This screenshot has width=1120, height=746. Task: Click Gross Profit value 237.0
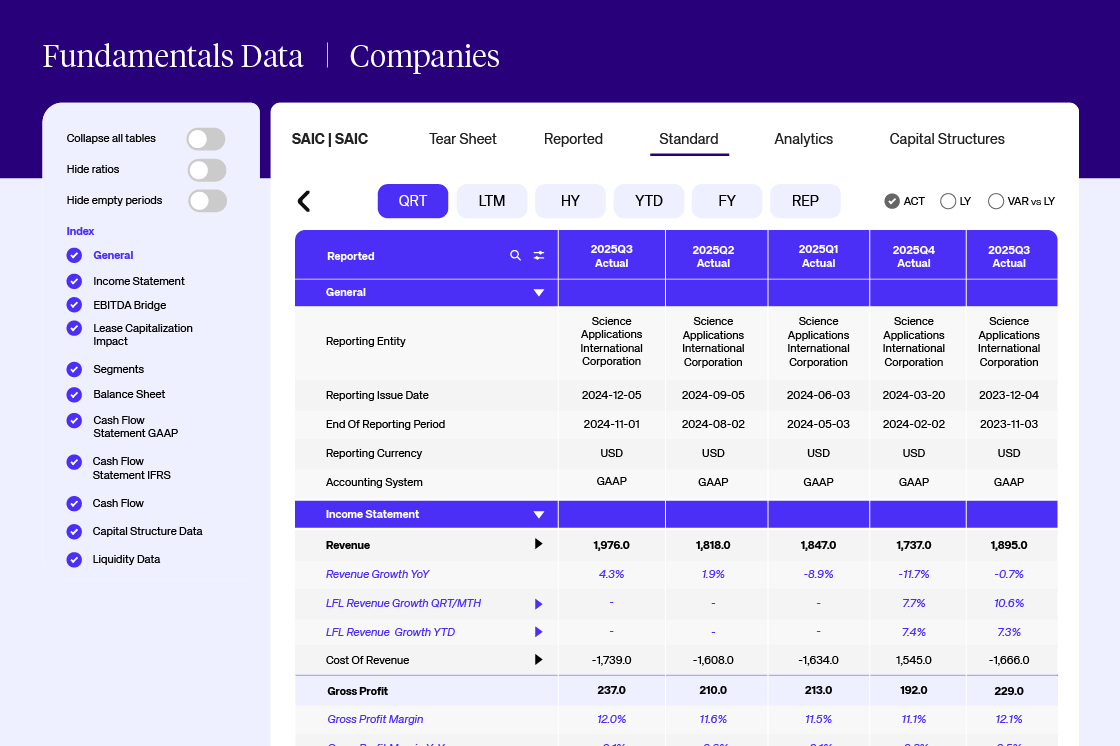point(611,690)
